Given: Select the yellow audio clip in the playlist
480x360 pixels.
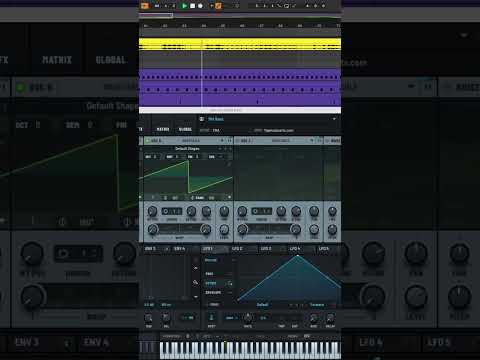Looking at the screenshot, I should (240, 44).
